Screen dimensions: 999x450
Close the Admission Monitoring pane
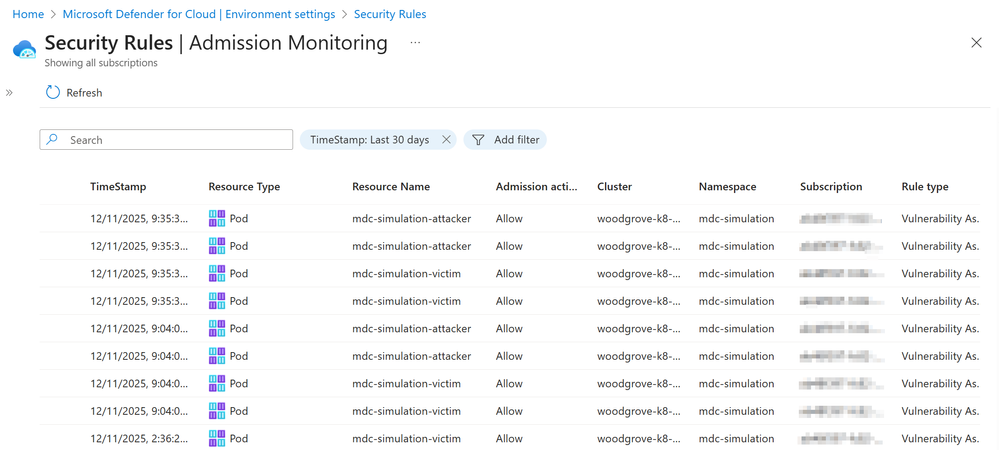click(976, 43)
